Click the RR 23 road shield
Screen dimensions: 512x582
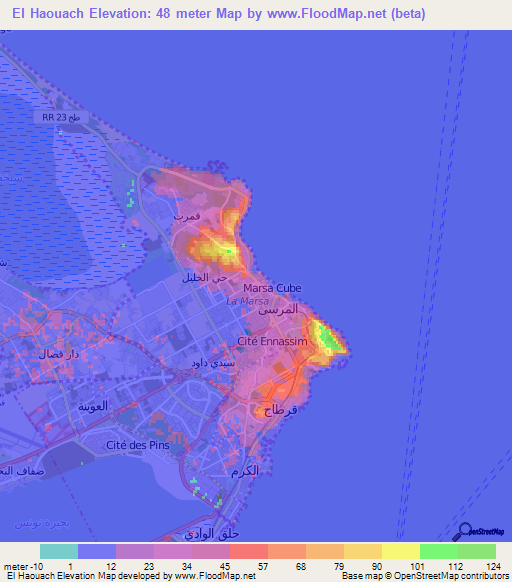coord(61,117)
